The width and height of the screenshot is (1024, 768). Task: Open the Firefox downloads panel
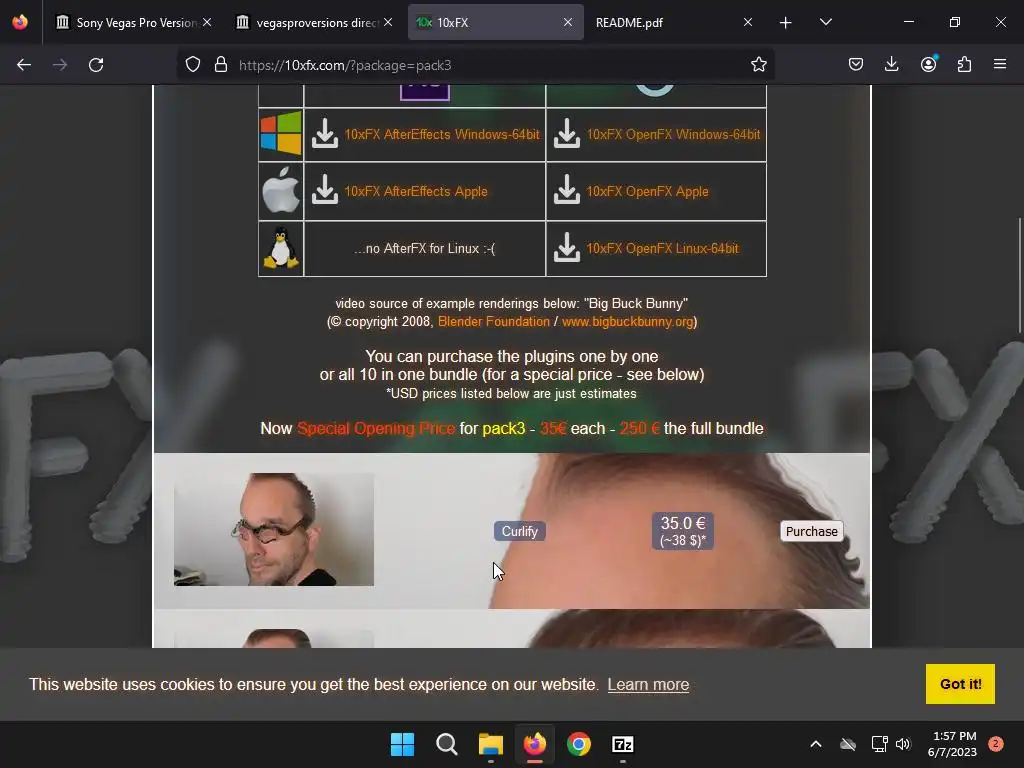(x=891, y=64)
